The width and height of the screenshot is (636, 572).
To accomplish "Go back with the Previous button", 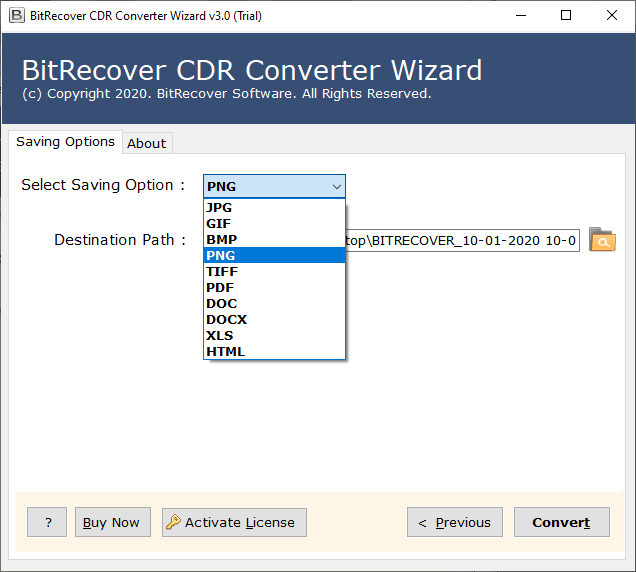I will tap(455, 522).
